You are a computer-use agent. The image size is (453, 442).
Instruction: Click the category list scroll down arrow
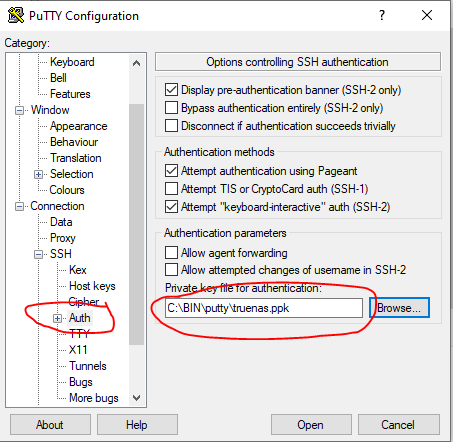(136, 398)
